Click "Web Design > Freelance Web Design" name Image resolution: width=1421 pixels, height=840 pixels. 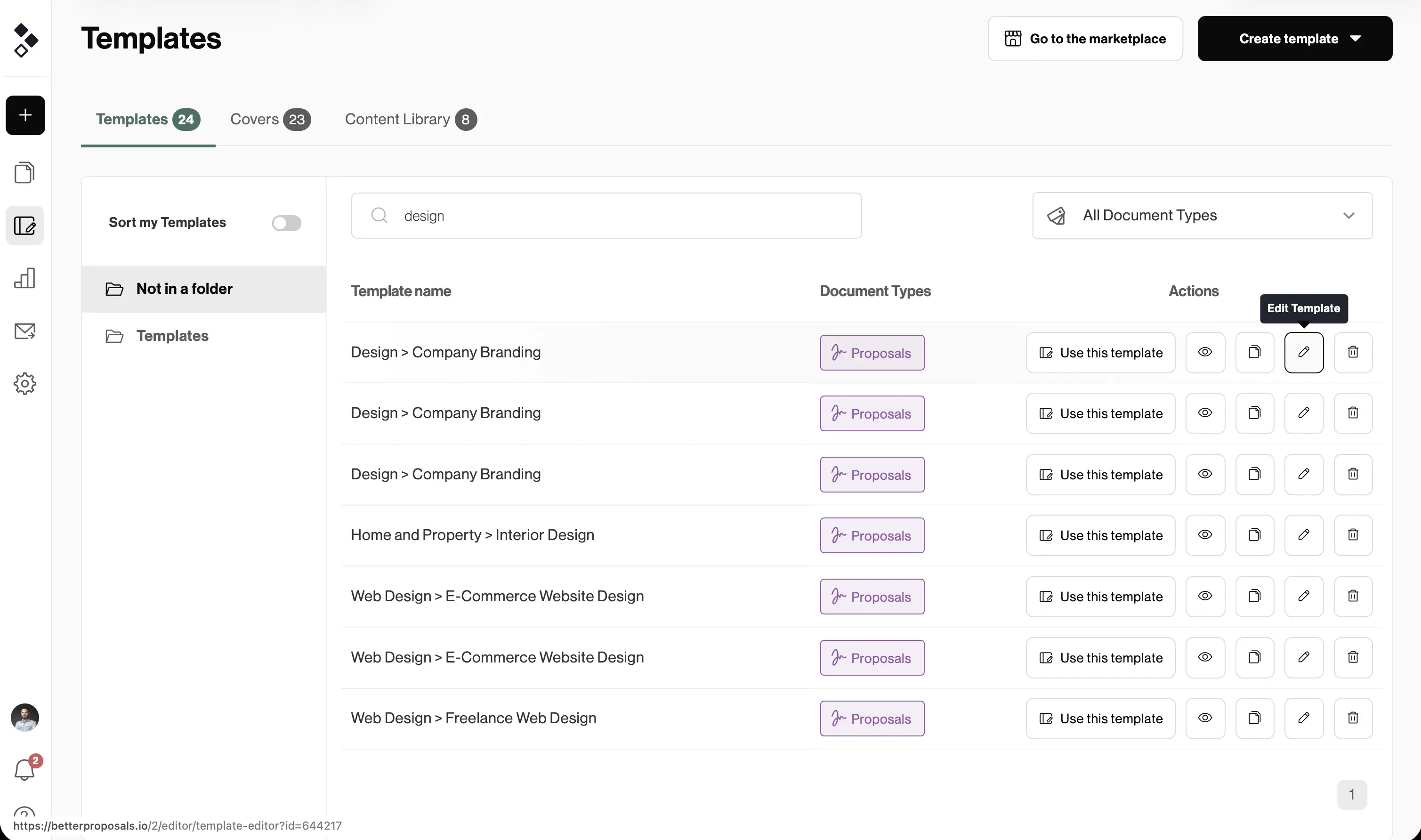[x=474, y=719]
